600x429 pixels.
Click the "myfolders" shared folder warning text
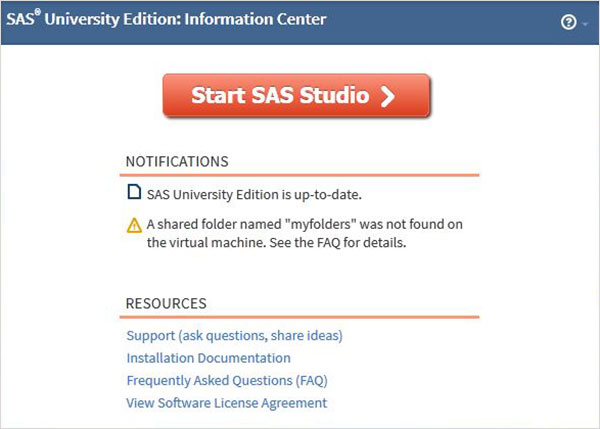click(304, 224)
